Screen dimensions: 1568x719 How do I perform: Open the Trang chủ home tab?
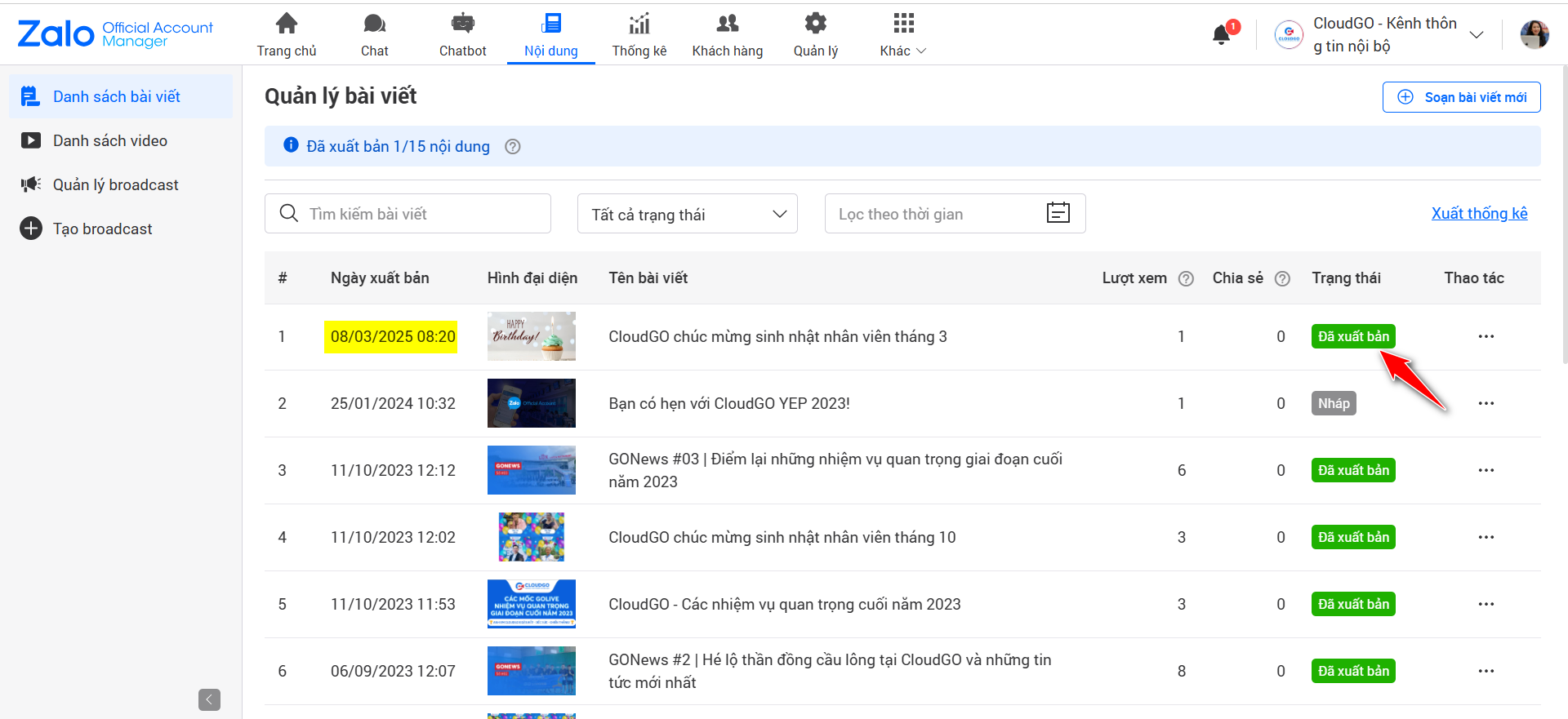287,35
